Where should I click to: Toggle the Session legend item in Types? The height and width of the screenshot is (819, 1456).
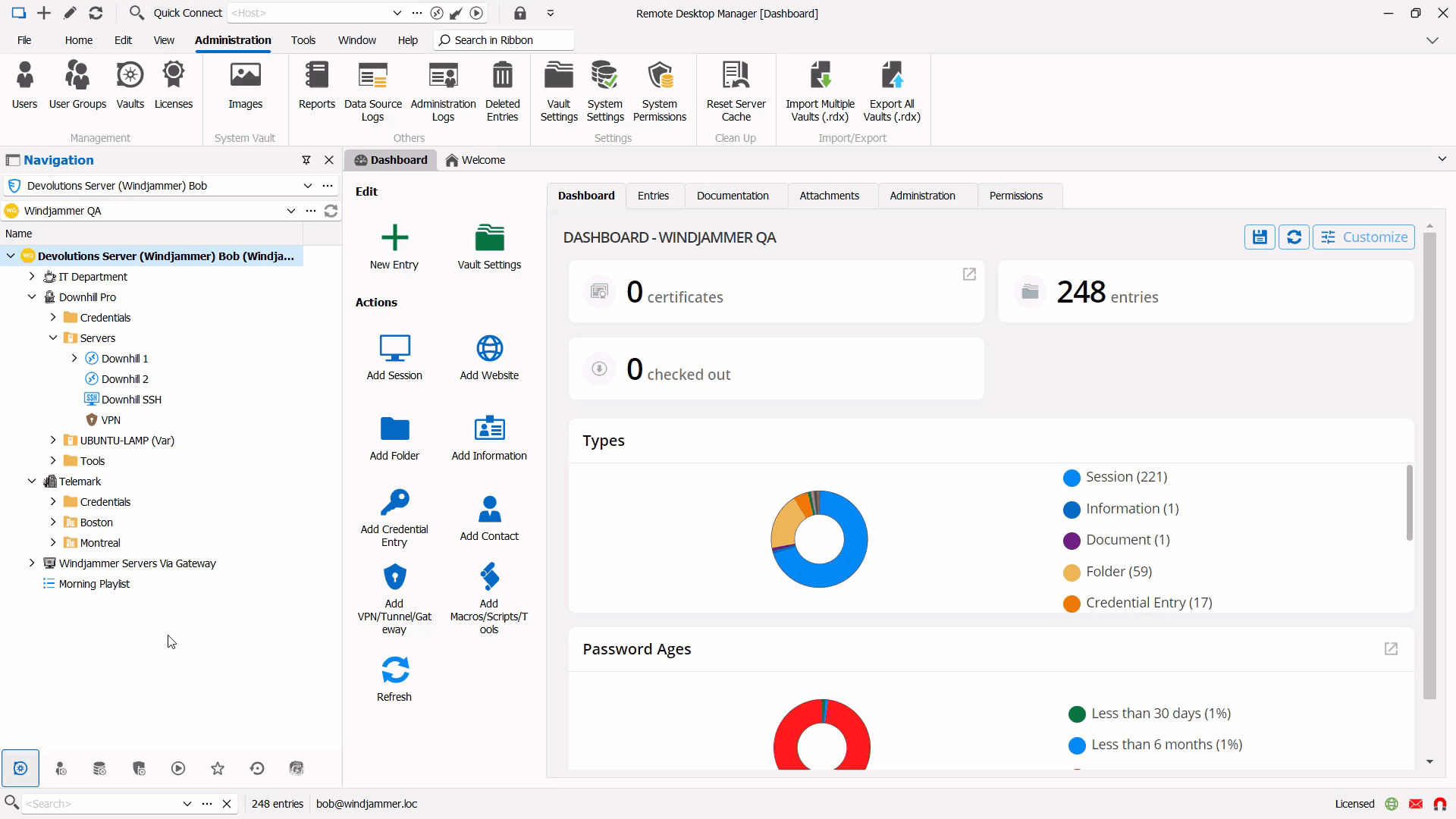tap(1125, 477)
